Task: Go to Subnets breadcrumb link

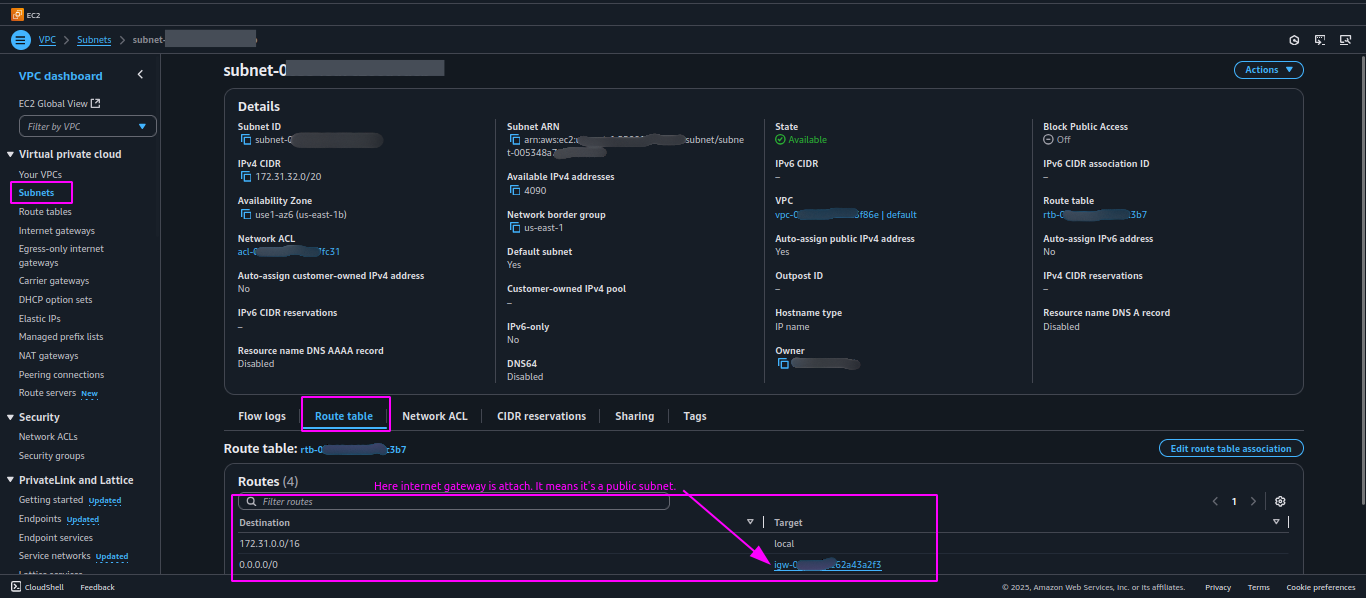Action: [94, 40]
